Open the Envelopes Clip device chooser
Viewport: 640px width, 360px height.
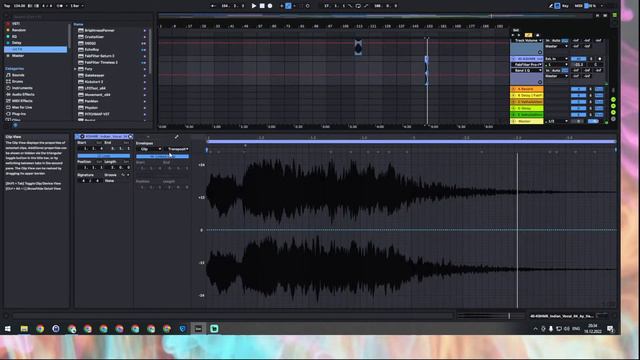pyautogui.click(x=149, y=149)
